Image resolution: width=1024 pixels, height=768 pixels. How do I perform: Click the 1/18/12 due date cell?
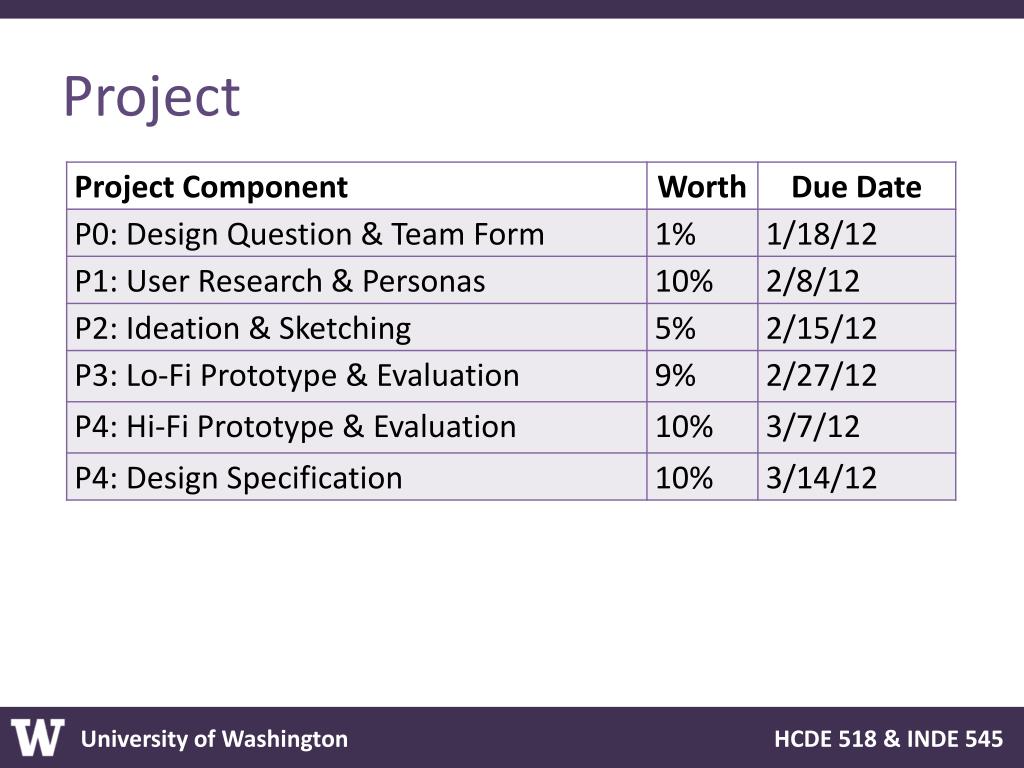[x=822, y=234]
